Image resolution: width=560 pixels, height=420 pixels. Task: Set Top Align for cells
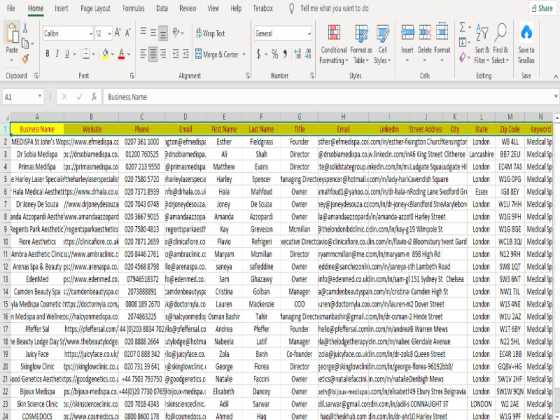coord(143,32)
